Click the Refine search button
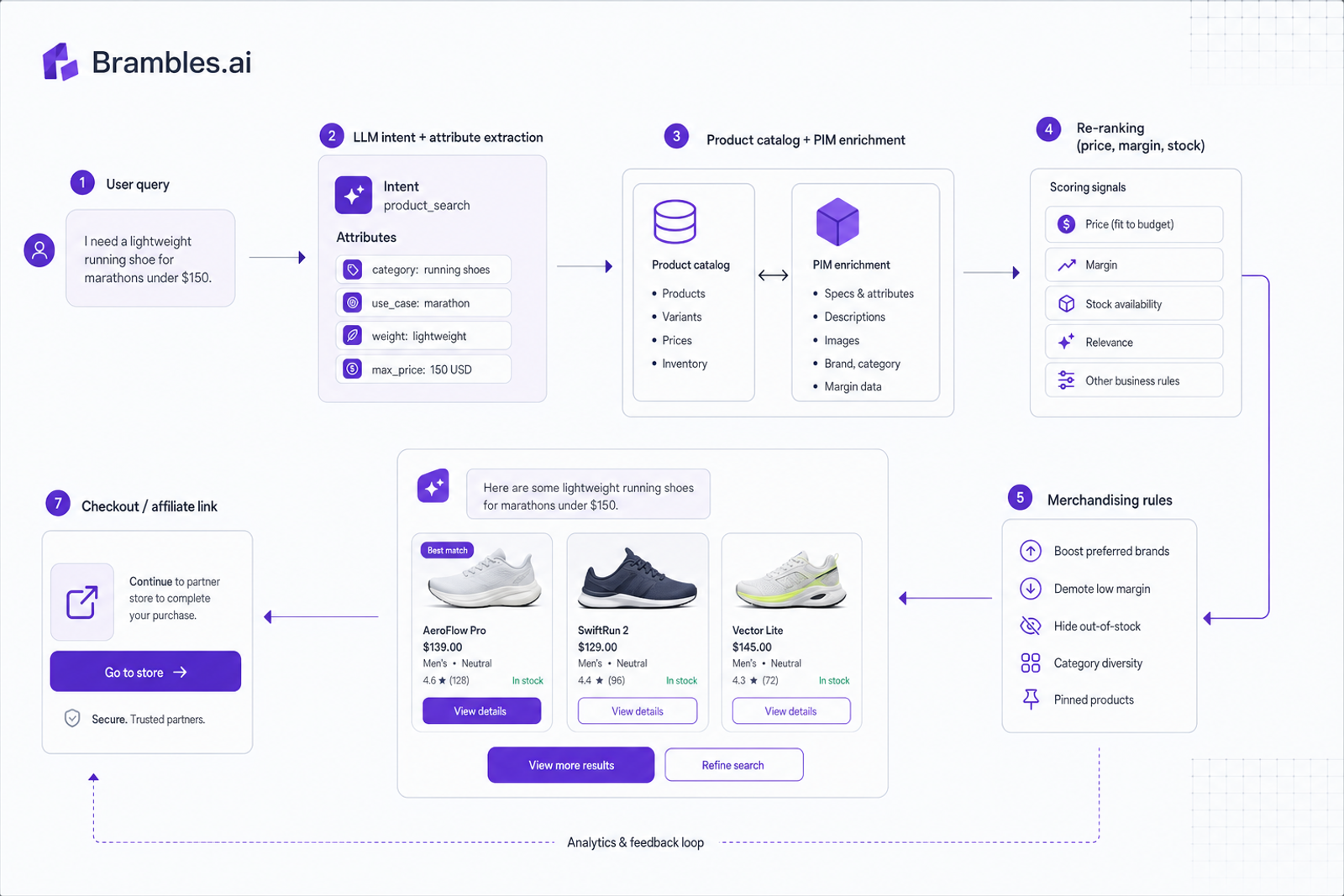 pyautogui.click(x=733, y=765)
